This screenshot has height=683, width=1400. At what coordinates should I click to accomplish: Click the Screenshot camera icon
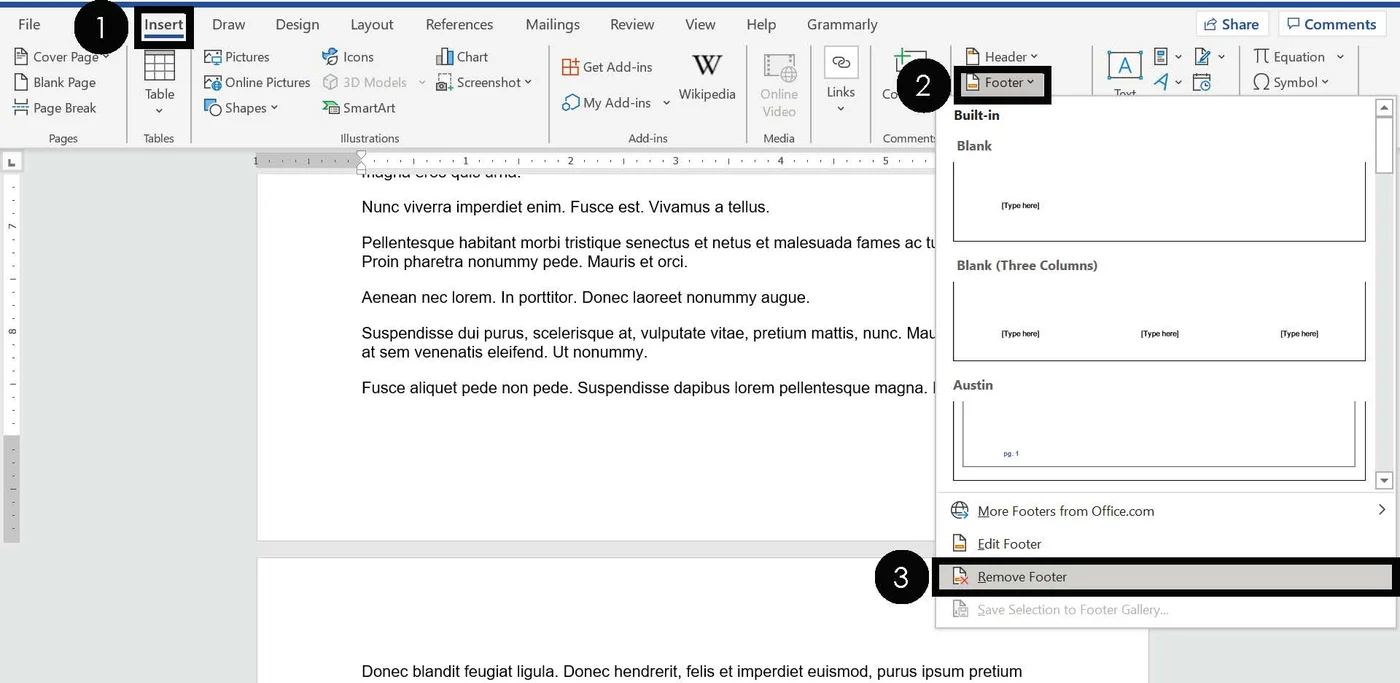[444, 82]
